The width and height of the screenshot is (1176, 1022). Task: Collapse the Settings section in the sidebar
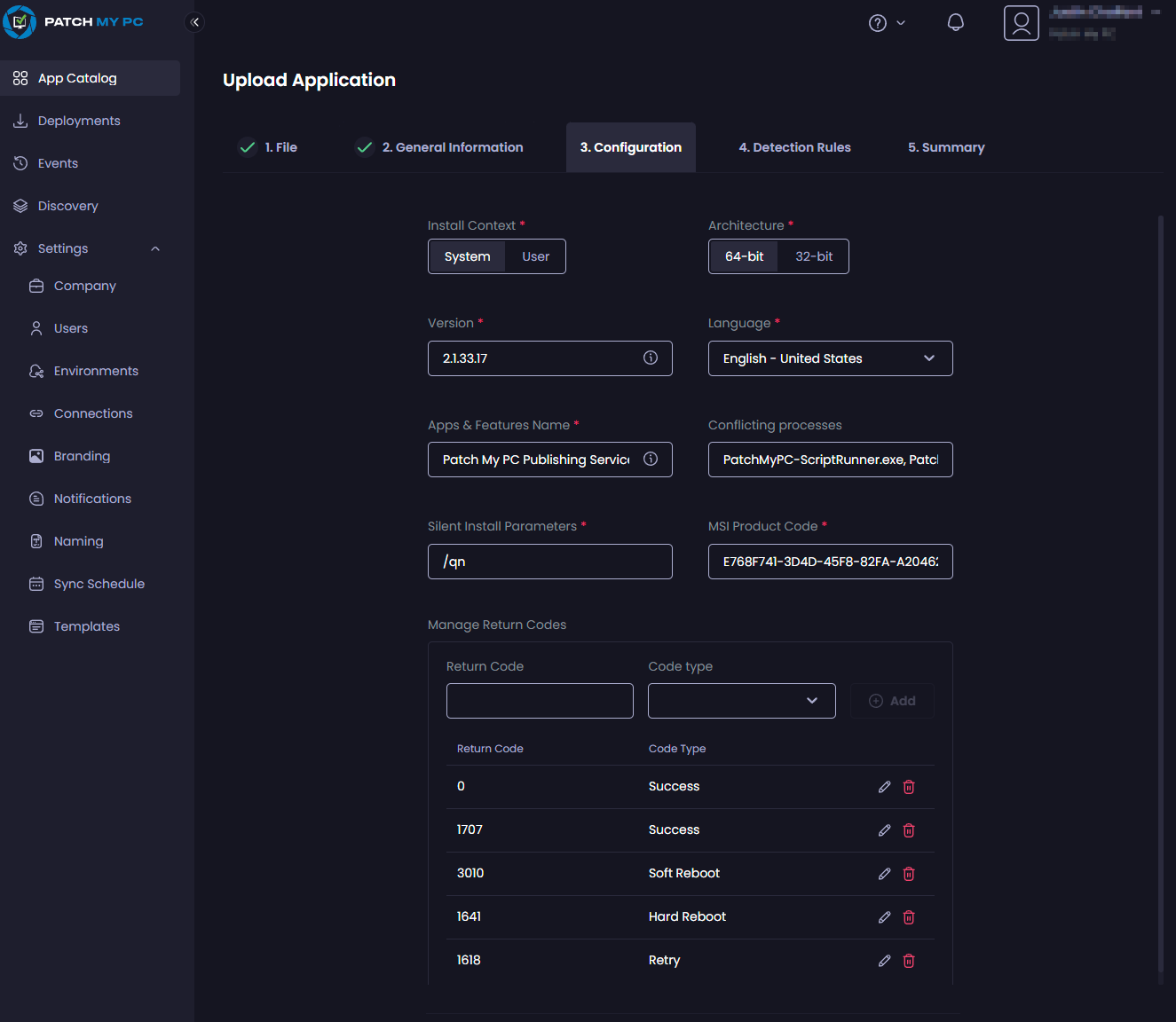[x=154, y=248]
